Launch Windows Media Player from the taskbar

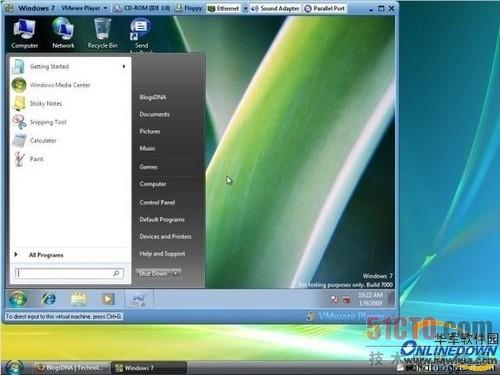click(x=108, y=298)
